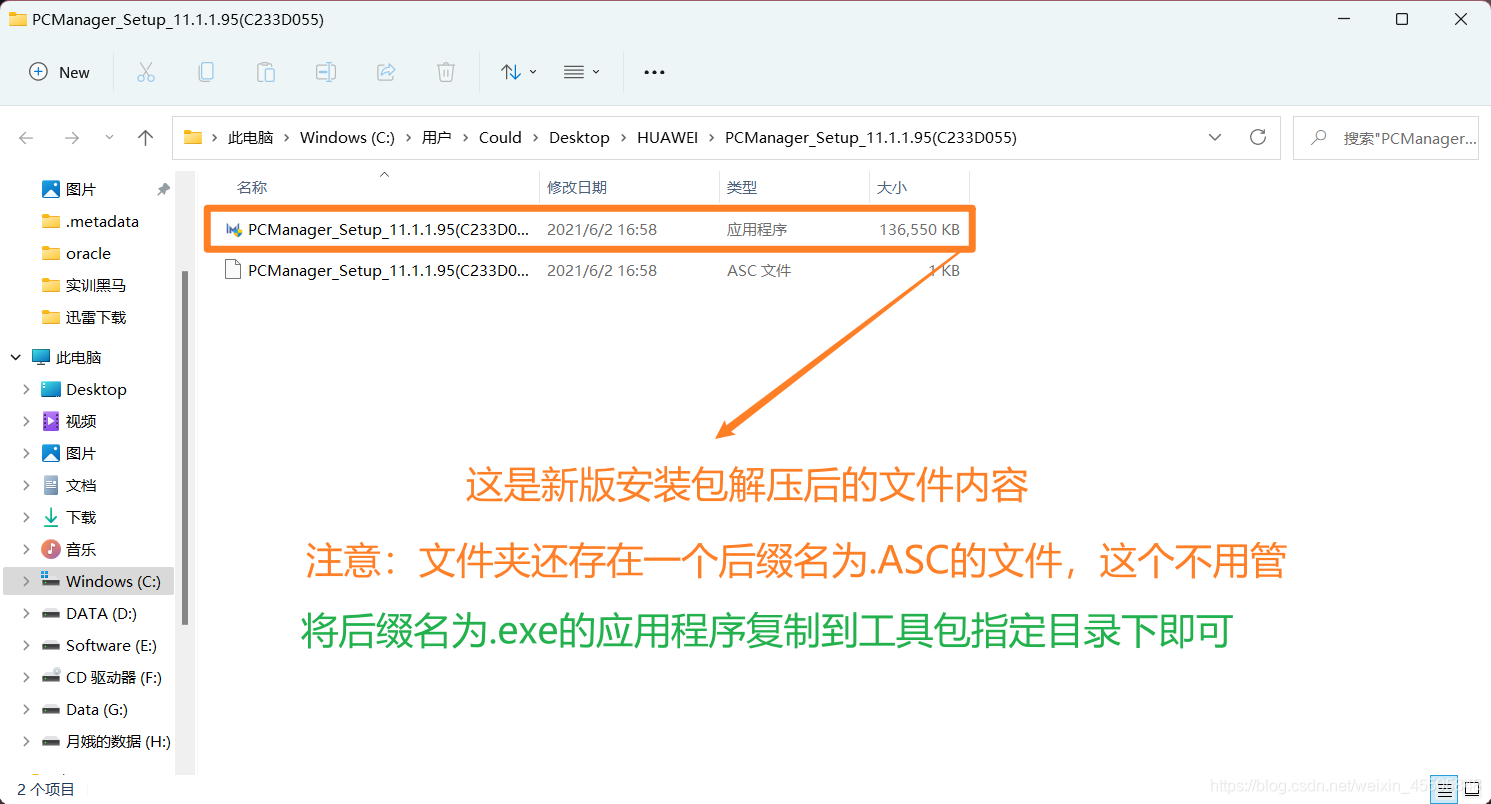Image resolution: width=1491 pixels, height=804 pixels.
Task: Expand 视频 in navigation tree
Action: coord(26,421)
